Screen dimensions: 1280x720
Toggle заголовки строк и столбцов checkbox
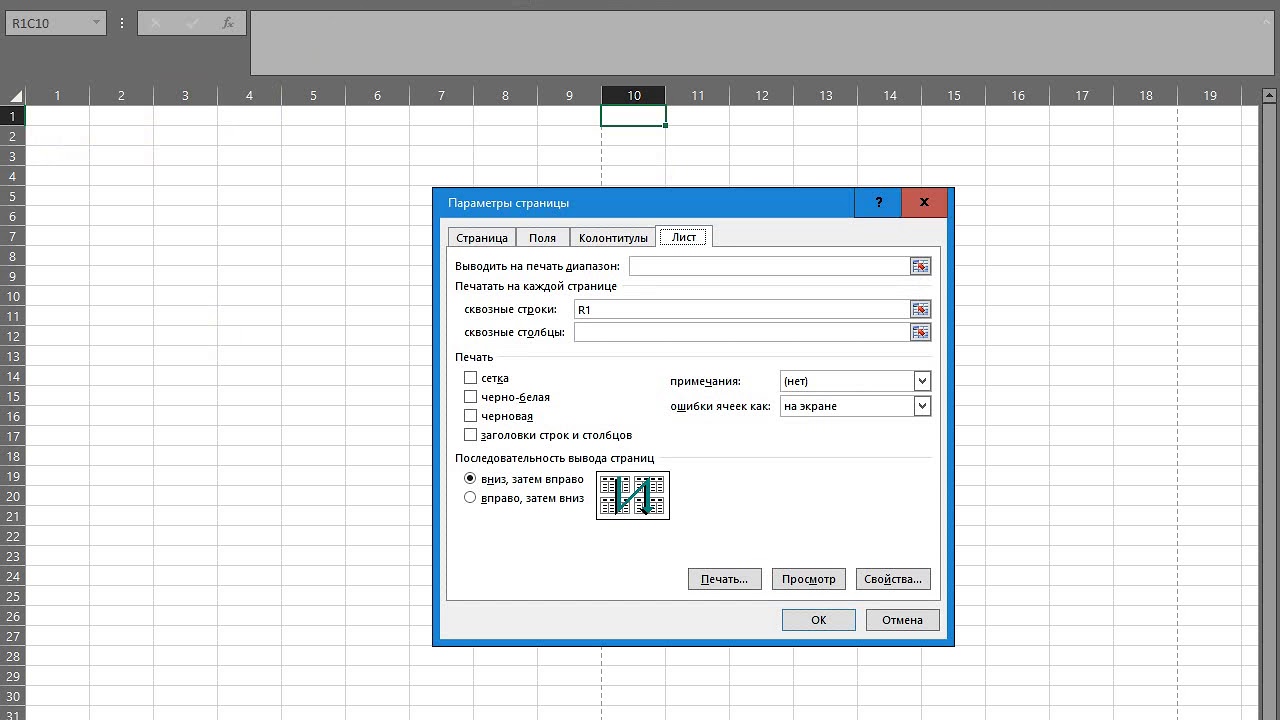click(x=470, y=435)
